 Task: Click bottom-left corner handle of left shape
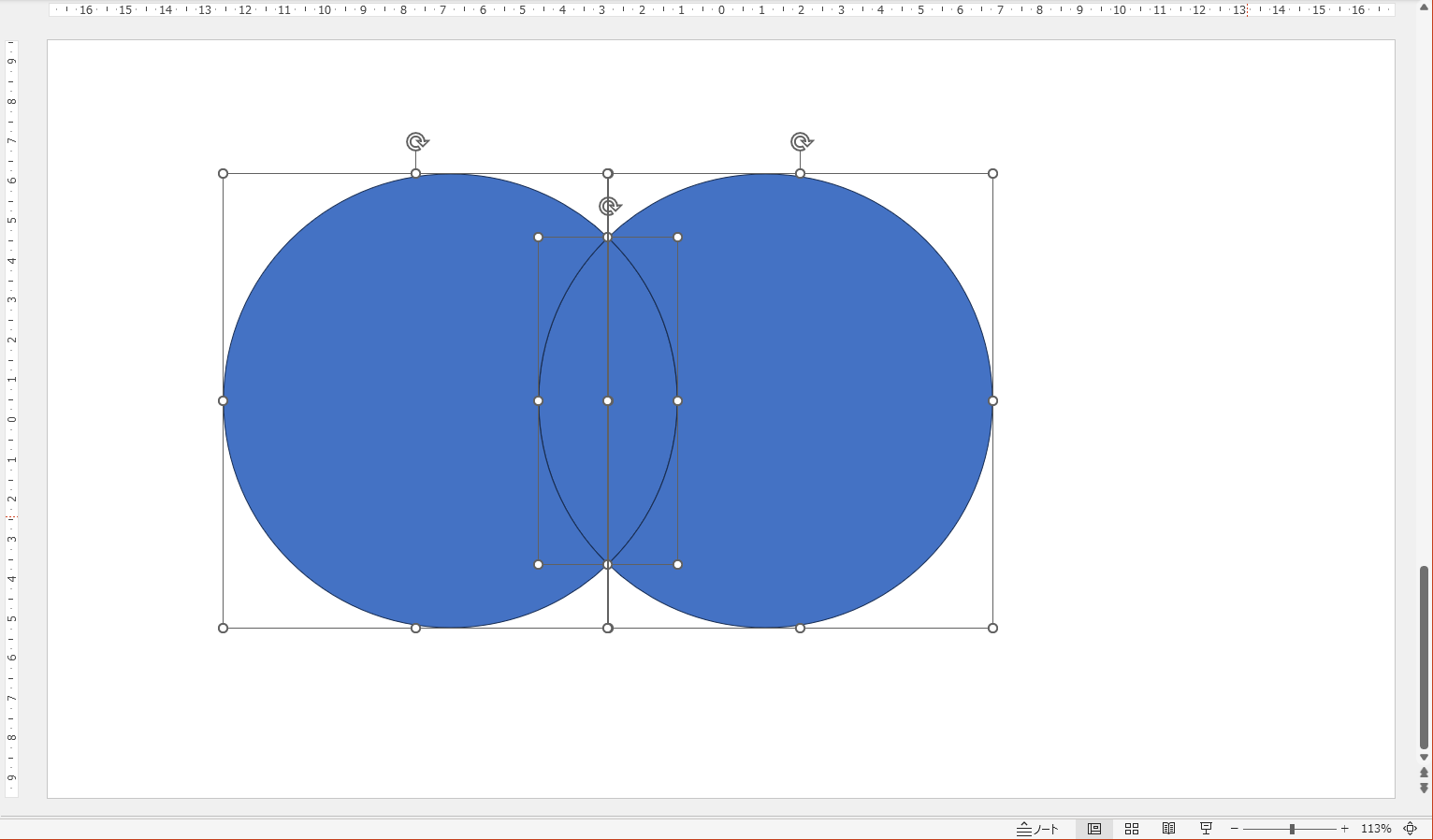(x=223, y=628)
